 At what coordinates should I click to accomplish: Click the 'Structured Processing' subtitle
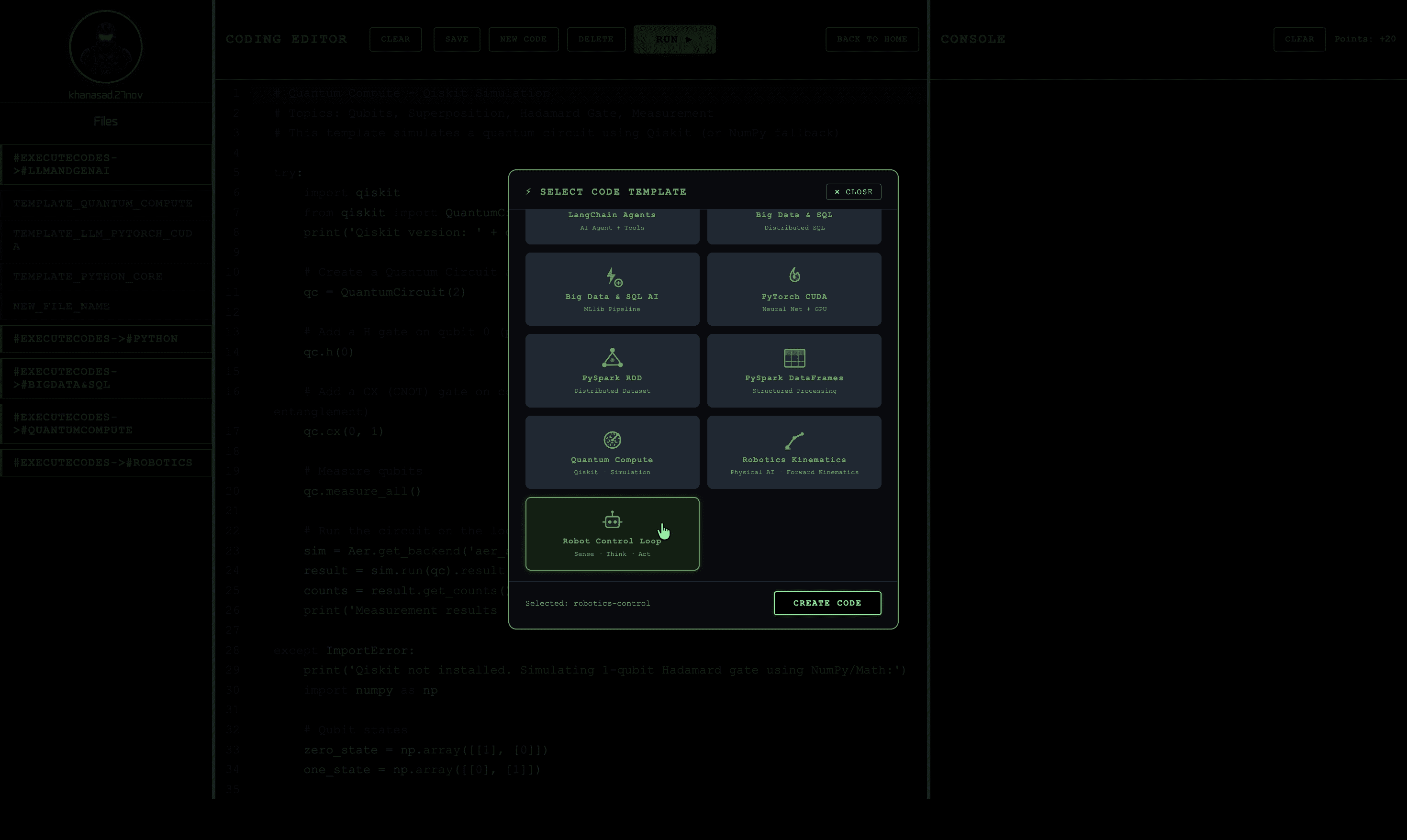[x=794, y=391]
